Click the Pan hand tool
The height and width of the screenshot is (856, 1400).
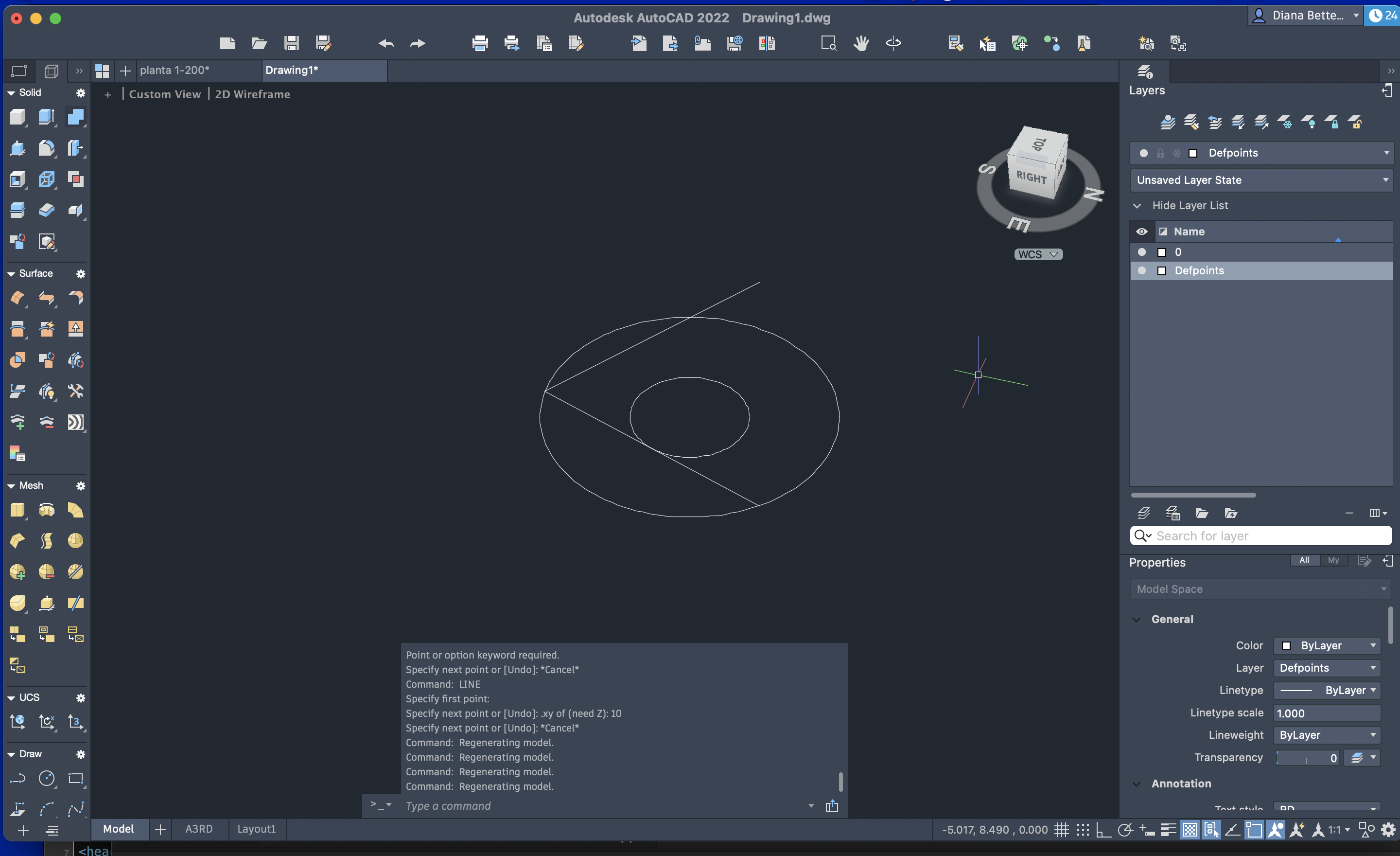(x=861, y=43)
